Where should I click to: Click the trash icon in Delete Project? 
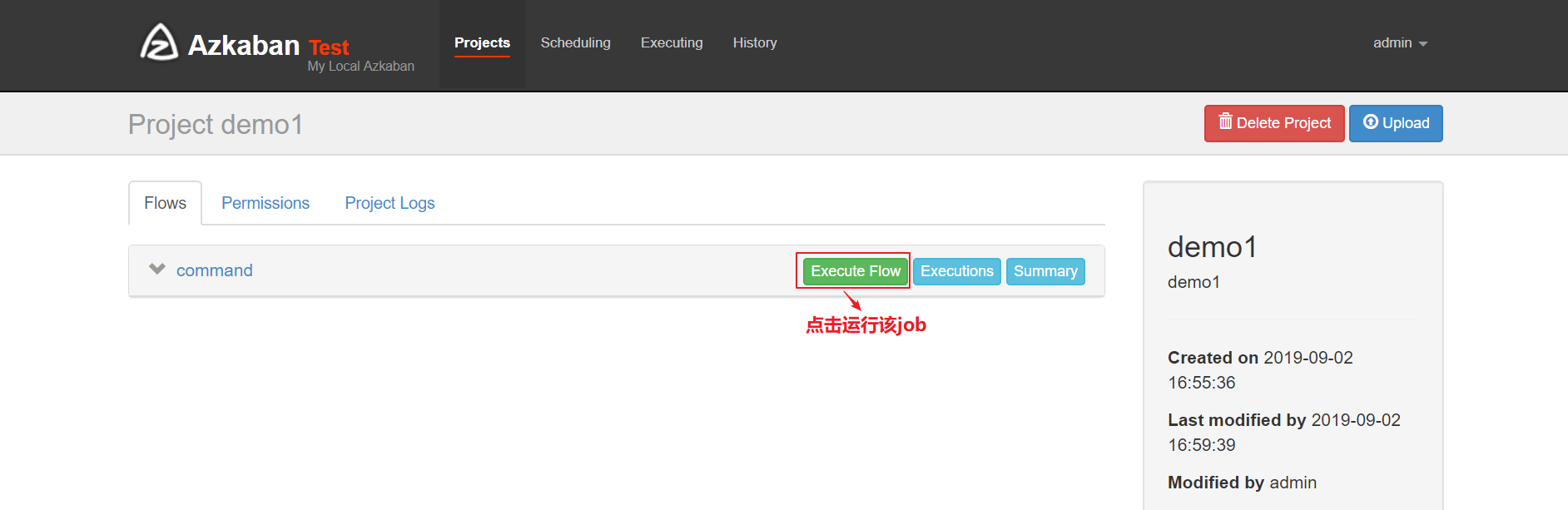click(1225, 121)
